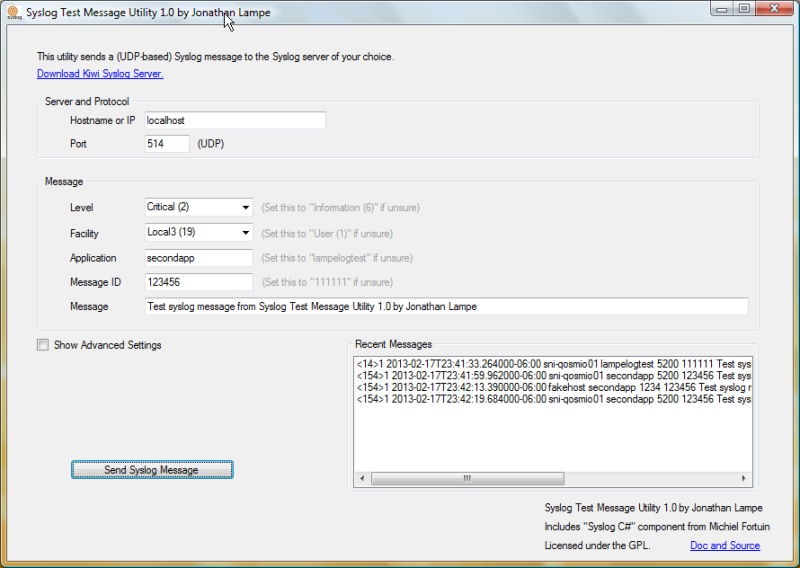Click the User (1) hint next to Facility
Screen dimensions: 800x568
point(327,234)
